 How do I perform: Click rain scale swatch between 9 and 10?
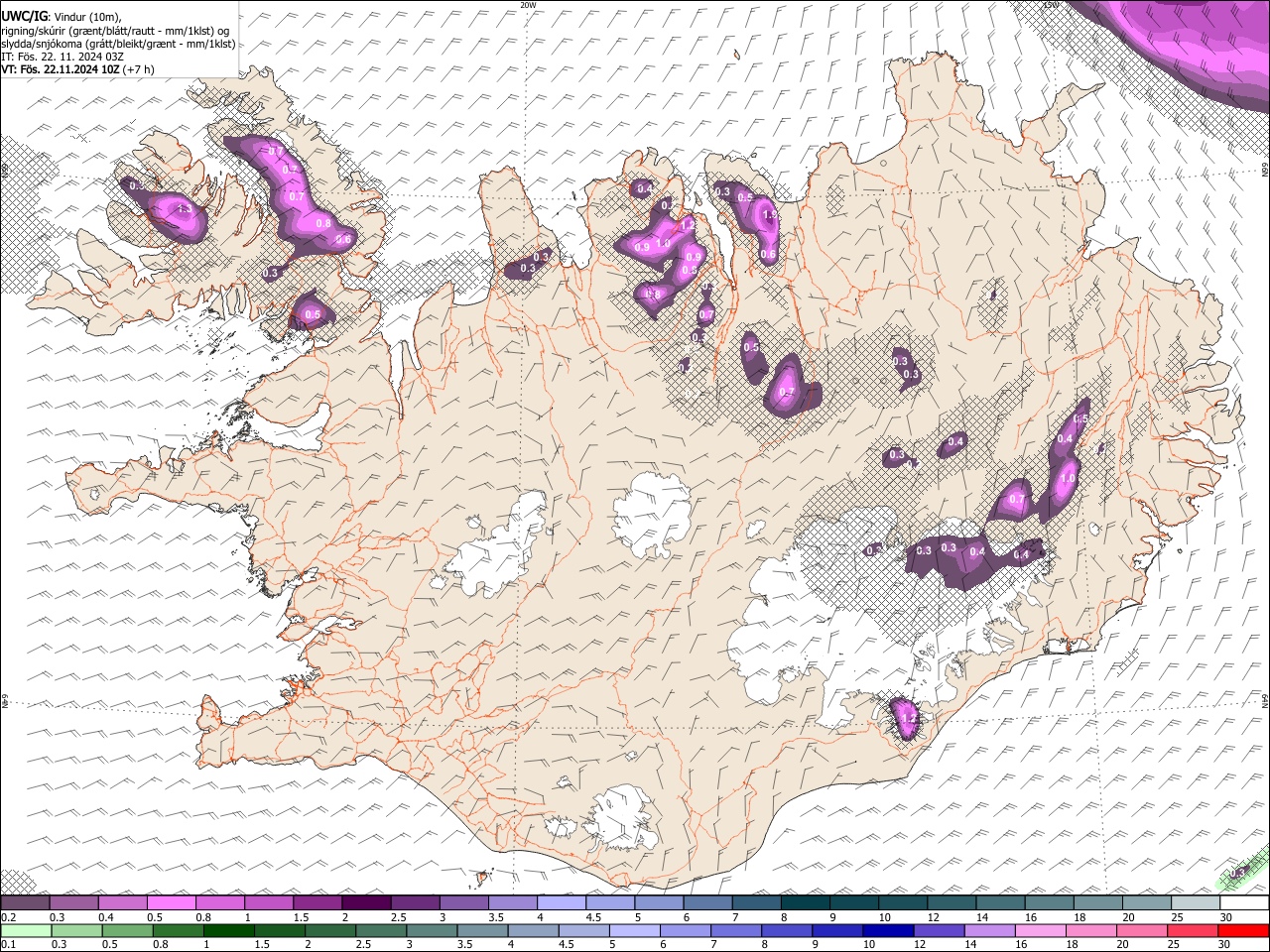[838, 930]
